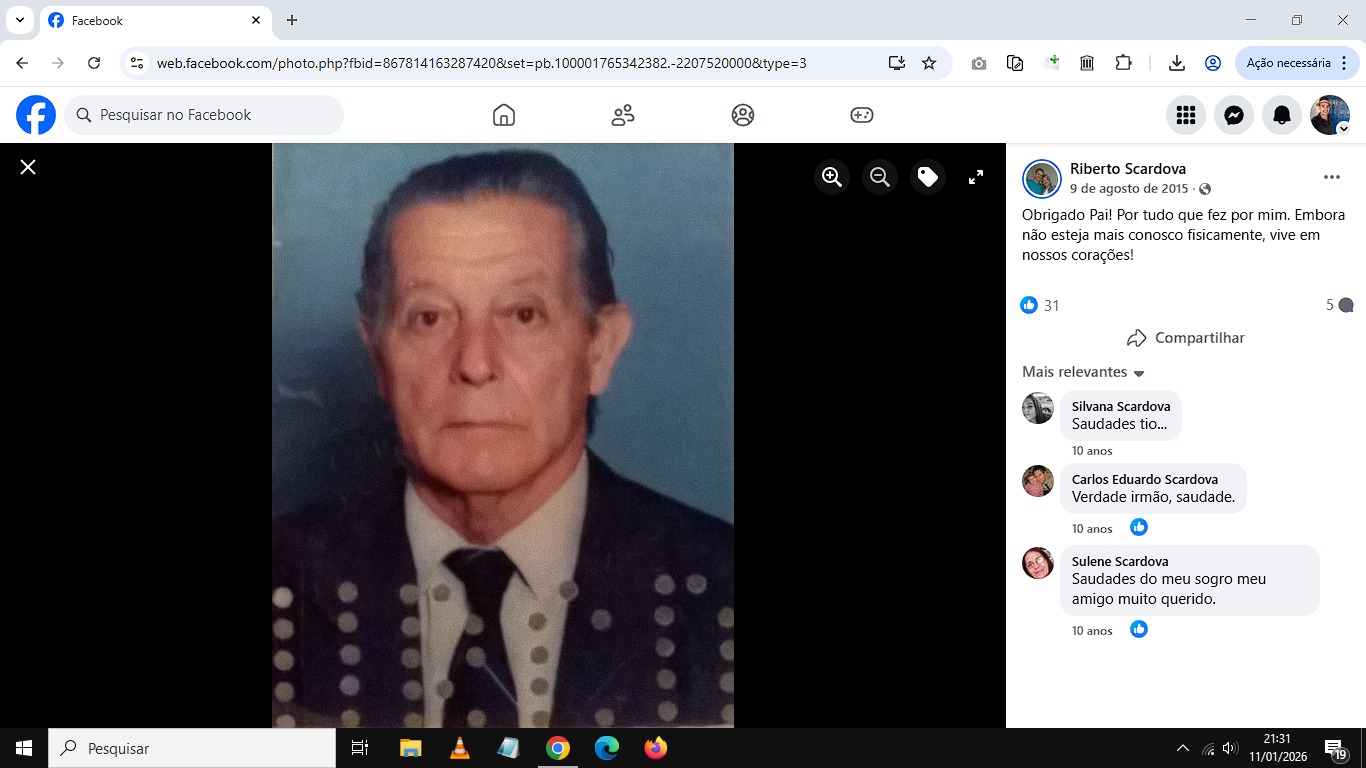Image resolution: width=1366 pixels, height=768 pixels.
Task: Click the tag photo icon
Action: point(928,177)
